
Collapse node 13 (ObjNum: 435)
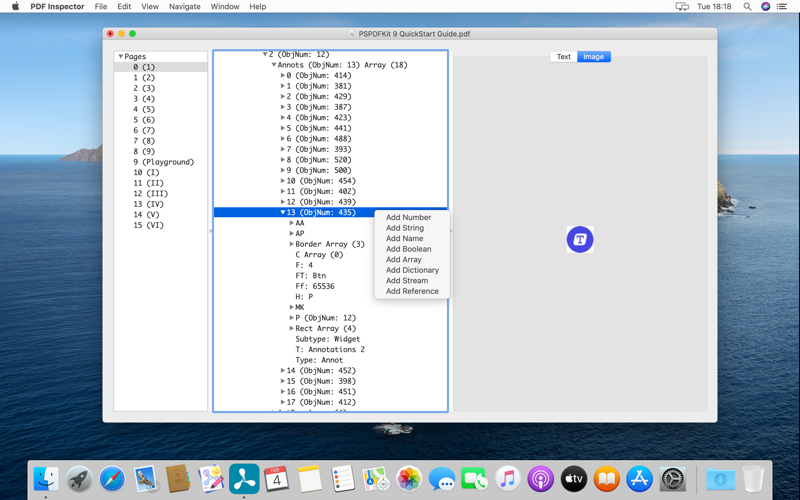pos(283,212)
